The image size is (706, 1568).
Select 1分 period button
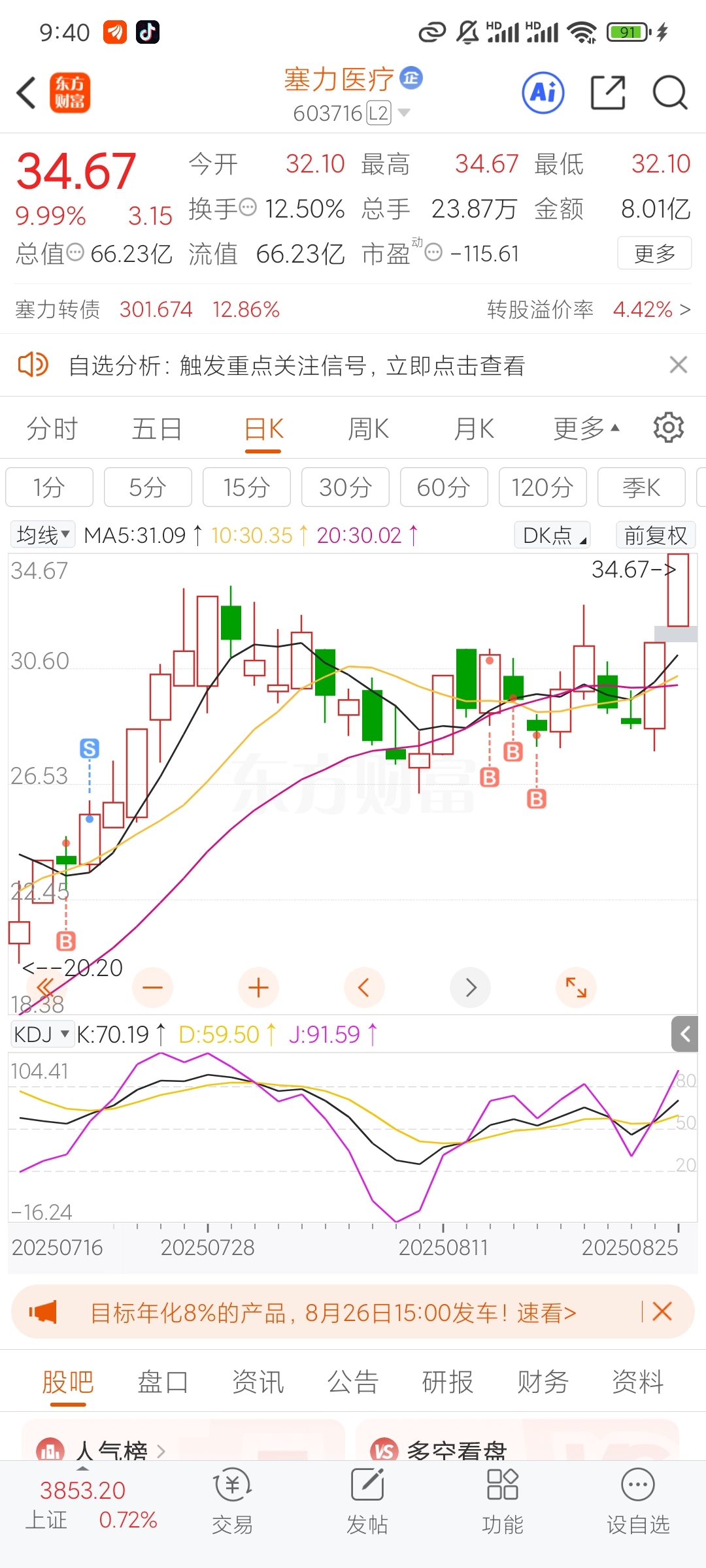point(50,487)
